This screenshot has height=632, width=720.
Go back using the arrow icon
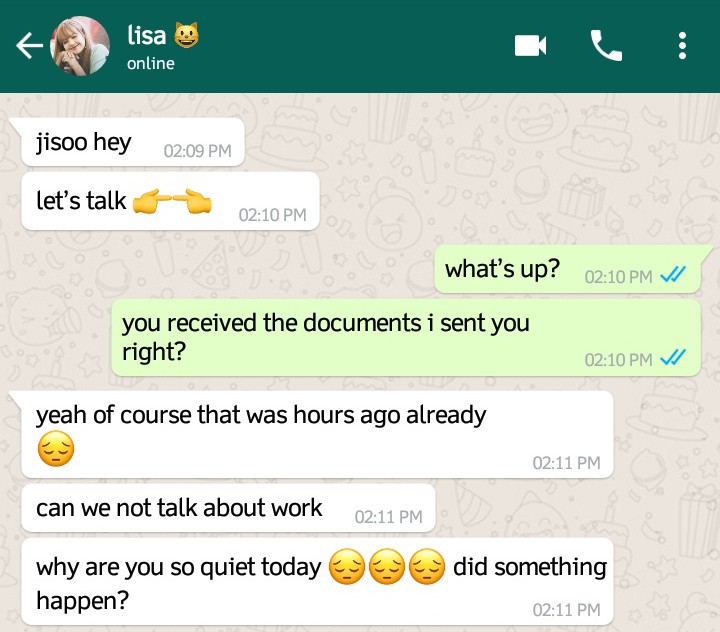(x=29, y=45)
